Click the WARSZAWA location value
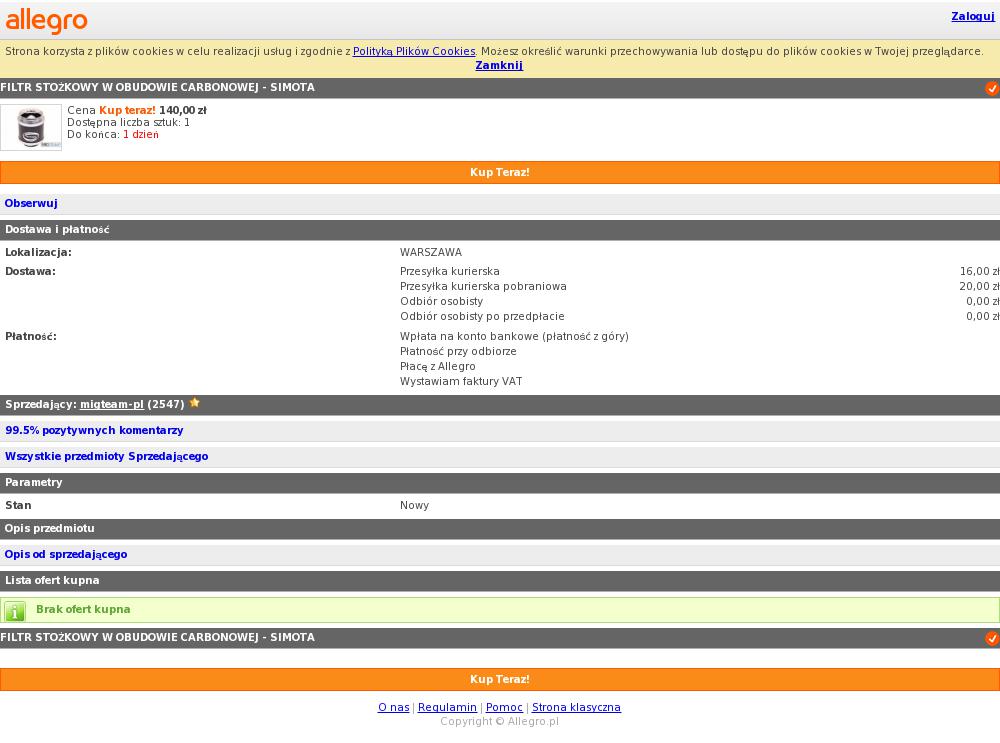1000x743 pixels. pos(430,253)
